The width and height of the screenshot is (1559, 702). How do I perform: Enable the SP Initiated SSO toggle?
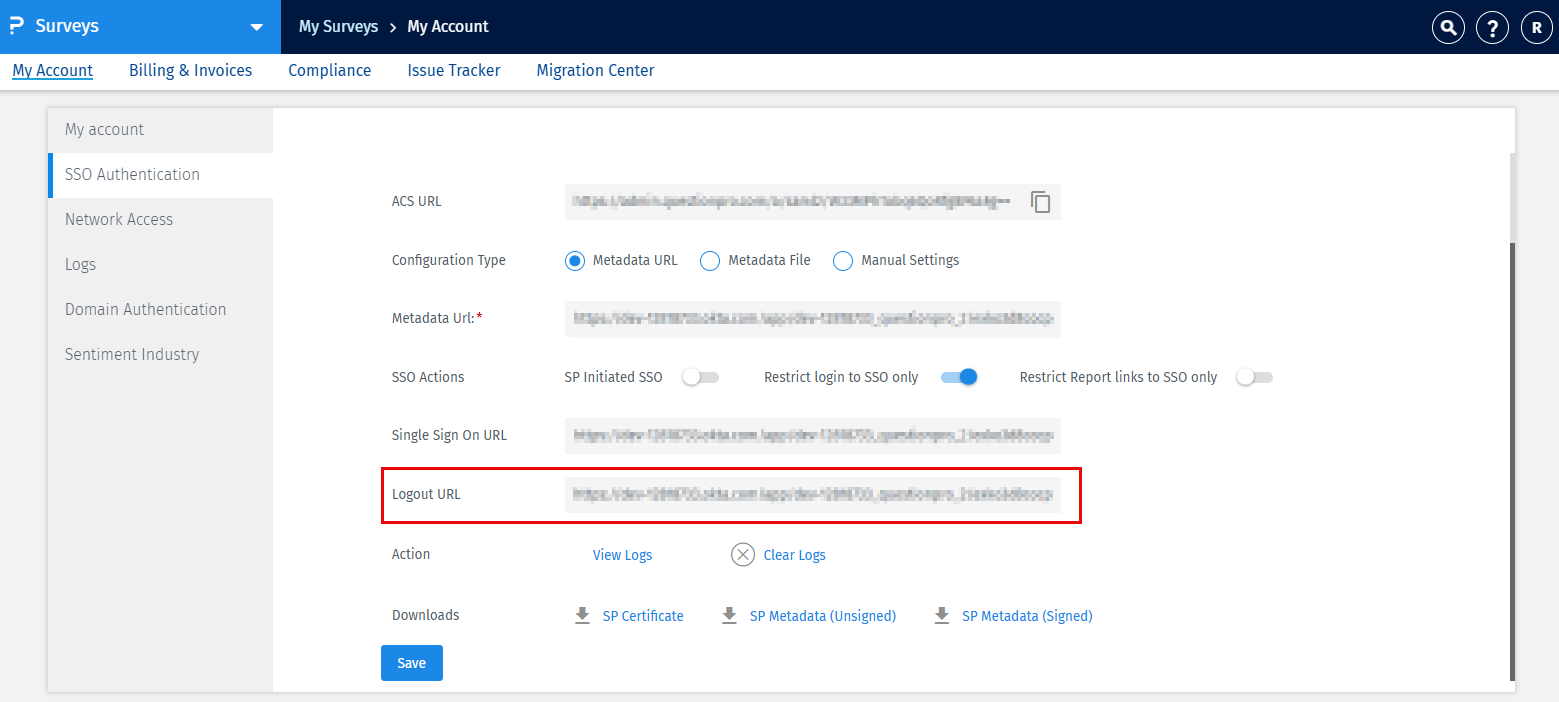pyautogui.click(x=700, y=378)
